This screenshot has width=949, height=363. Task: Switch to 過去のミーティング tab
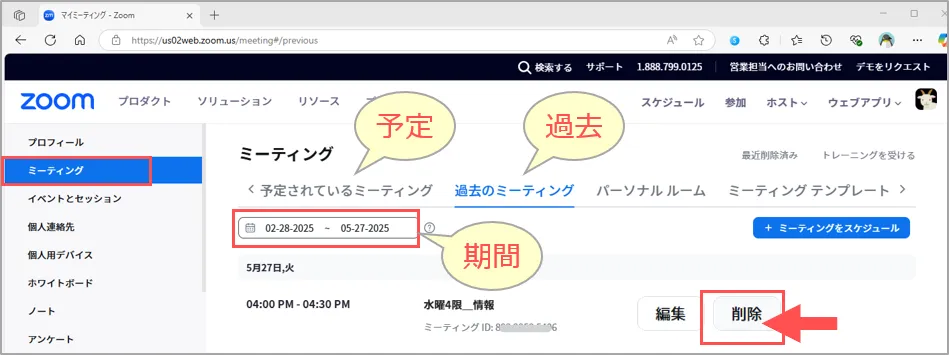point(514,191)
